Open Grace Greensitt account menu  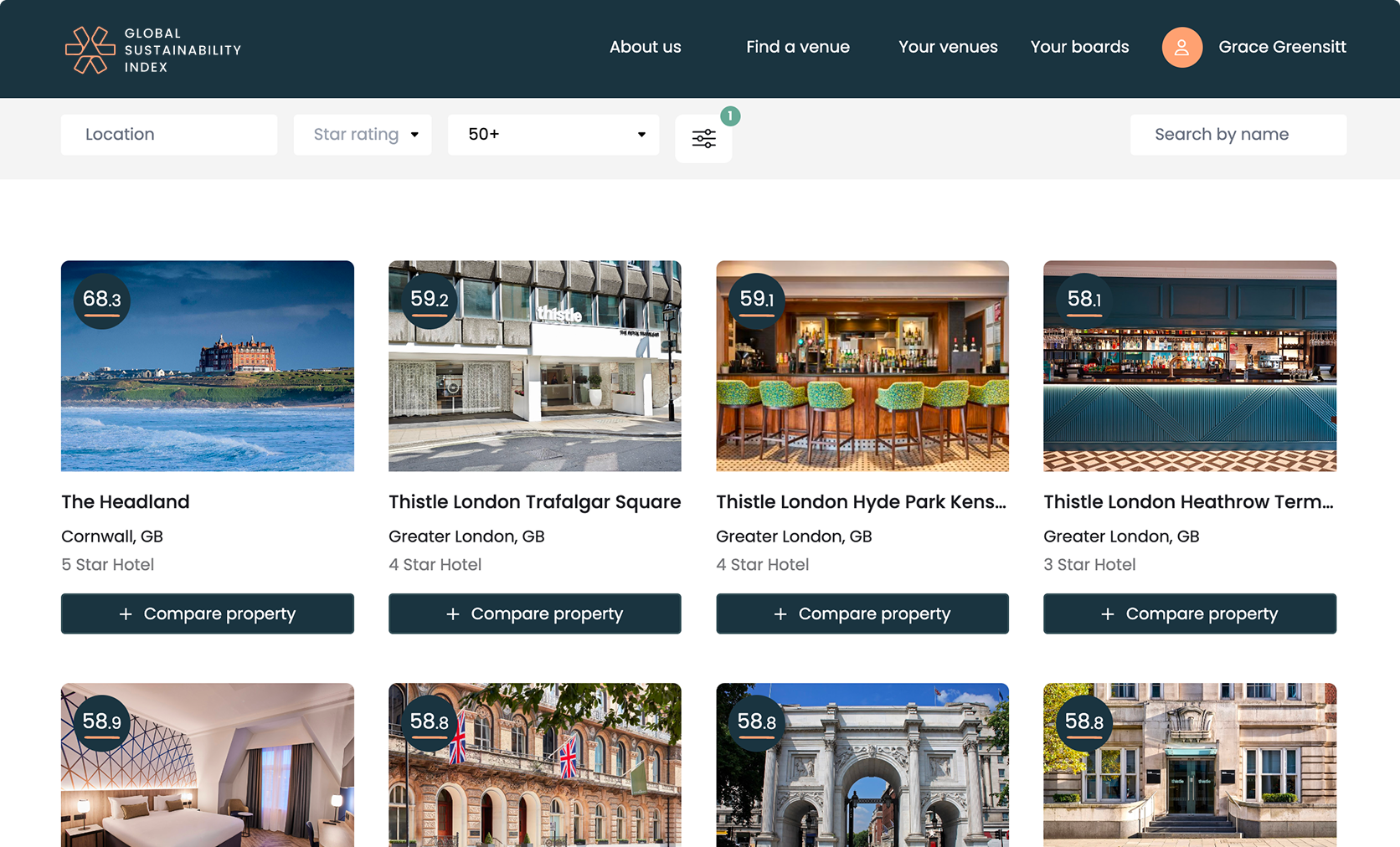click(1281, 48)
